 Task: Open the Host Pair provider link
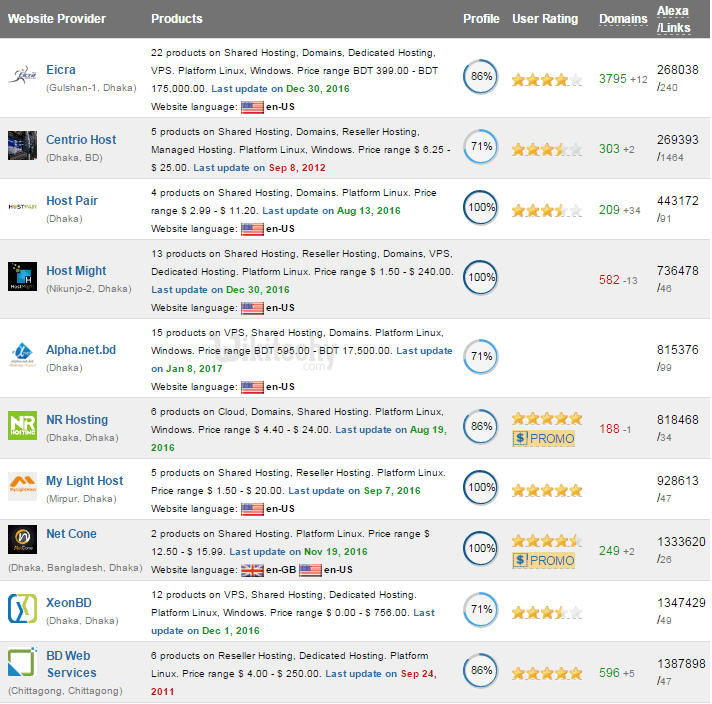(72, 201)
